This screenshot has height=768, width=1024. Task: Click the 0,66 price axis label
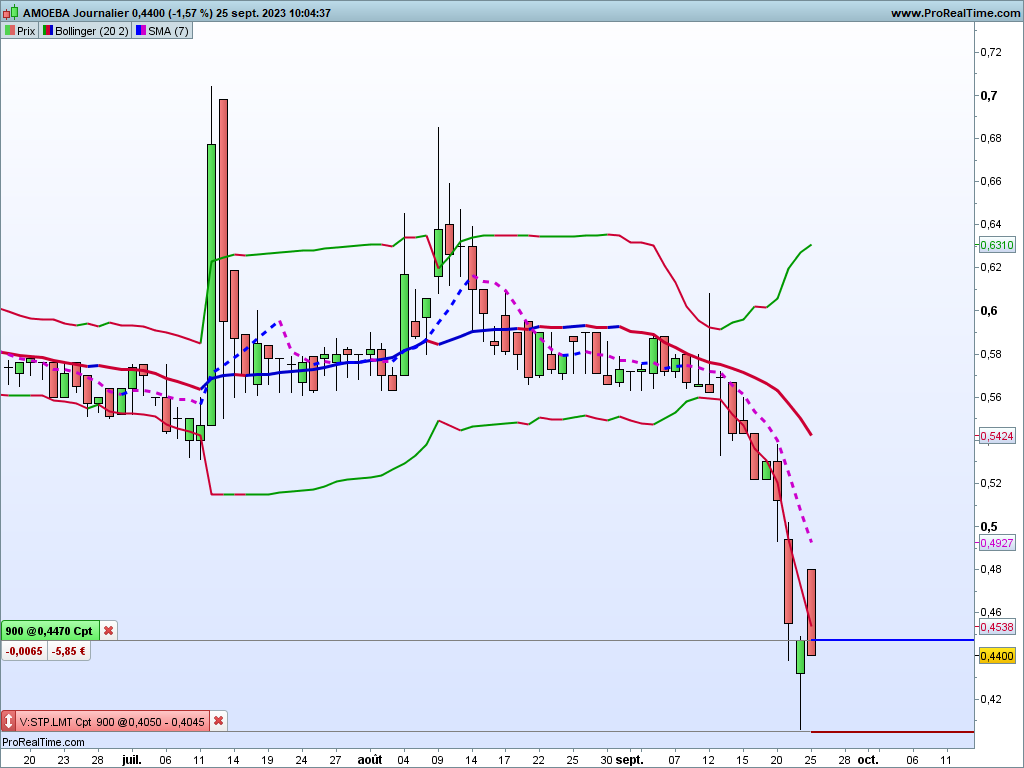(x=991, y=182)
